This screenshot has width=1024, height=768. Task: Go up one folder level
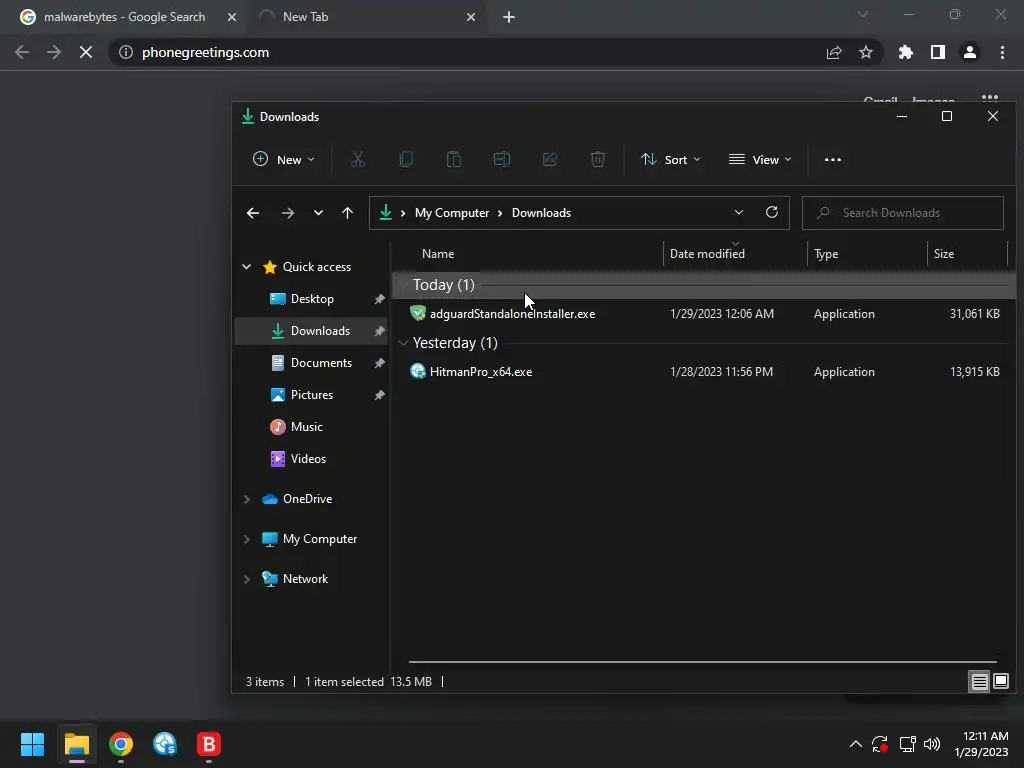(x=347, y=213)
